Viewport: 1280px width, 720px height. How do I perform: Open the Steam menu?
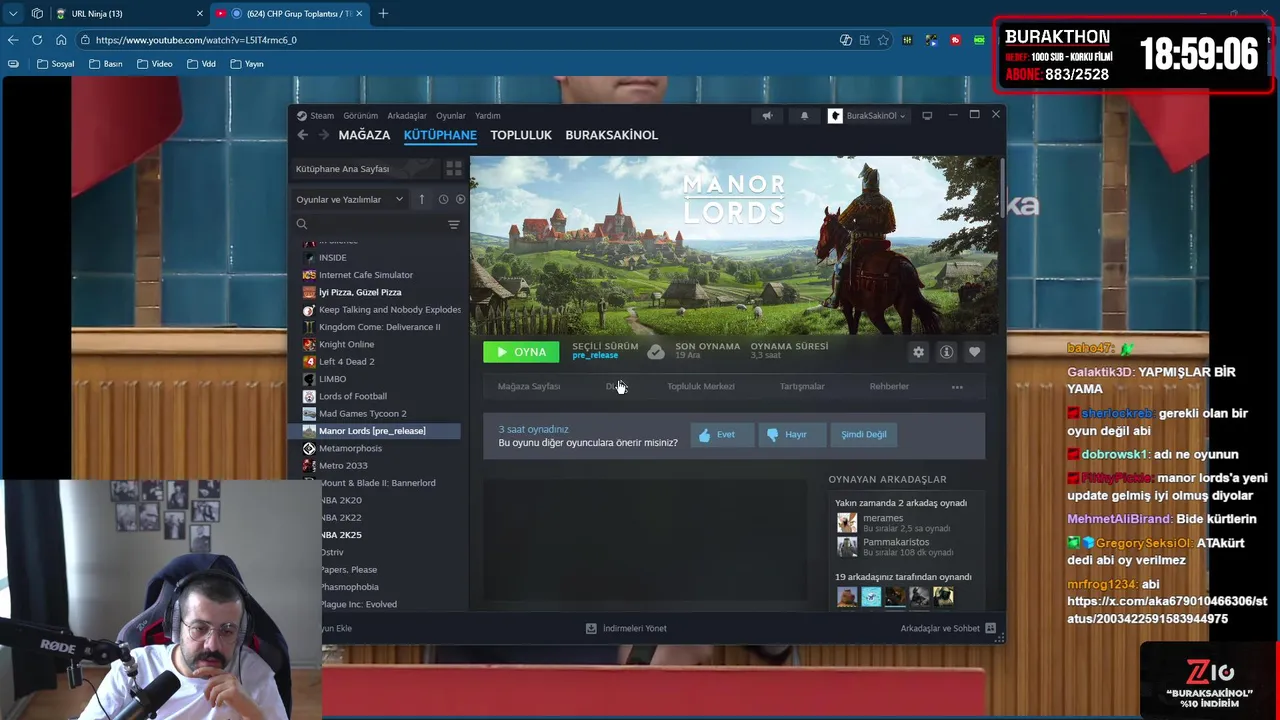point(322,116)
